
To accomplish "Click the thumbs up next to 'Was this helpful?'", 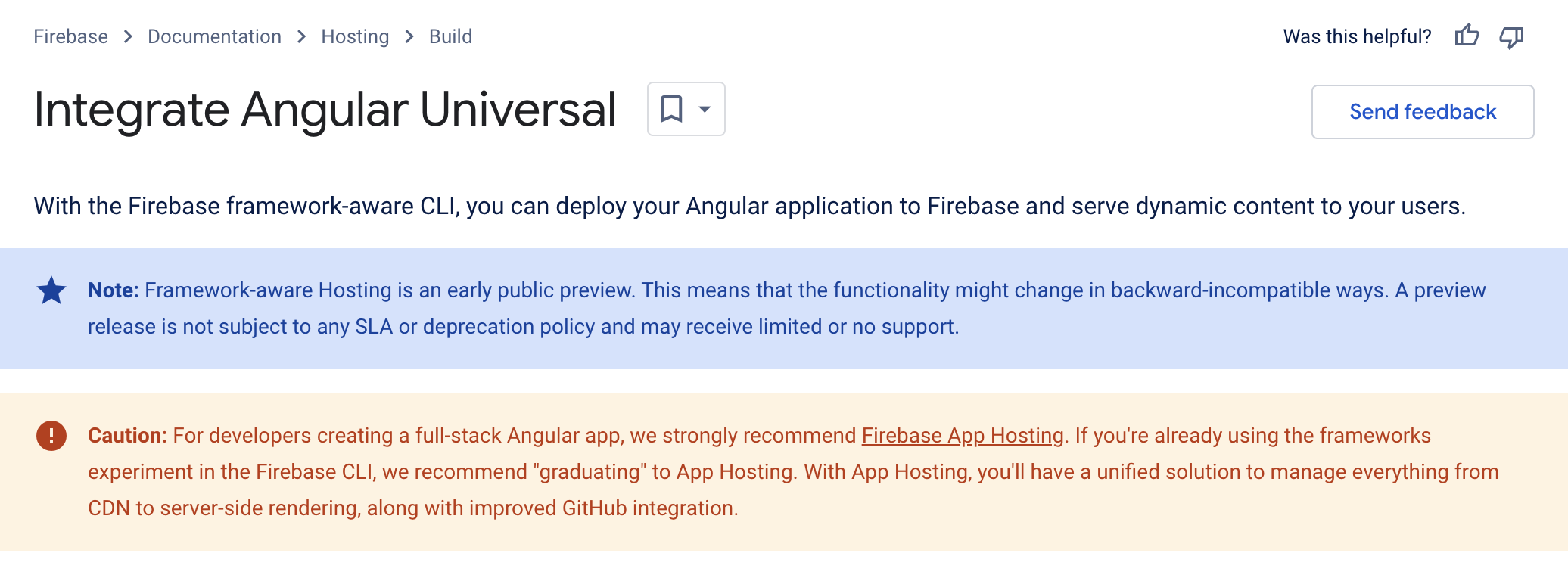I will [x=1467, y=36].
